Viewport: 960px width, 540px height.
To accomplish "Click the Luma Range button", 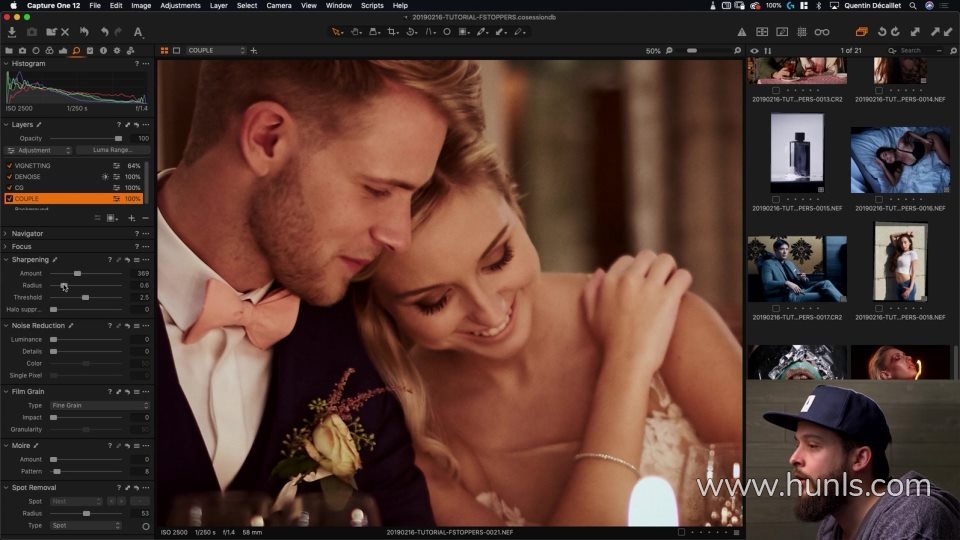I will (112, 150).
